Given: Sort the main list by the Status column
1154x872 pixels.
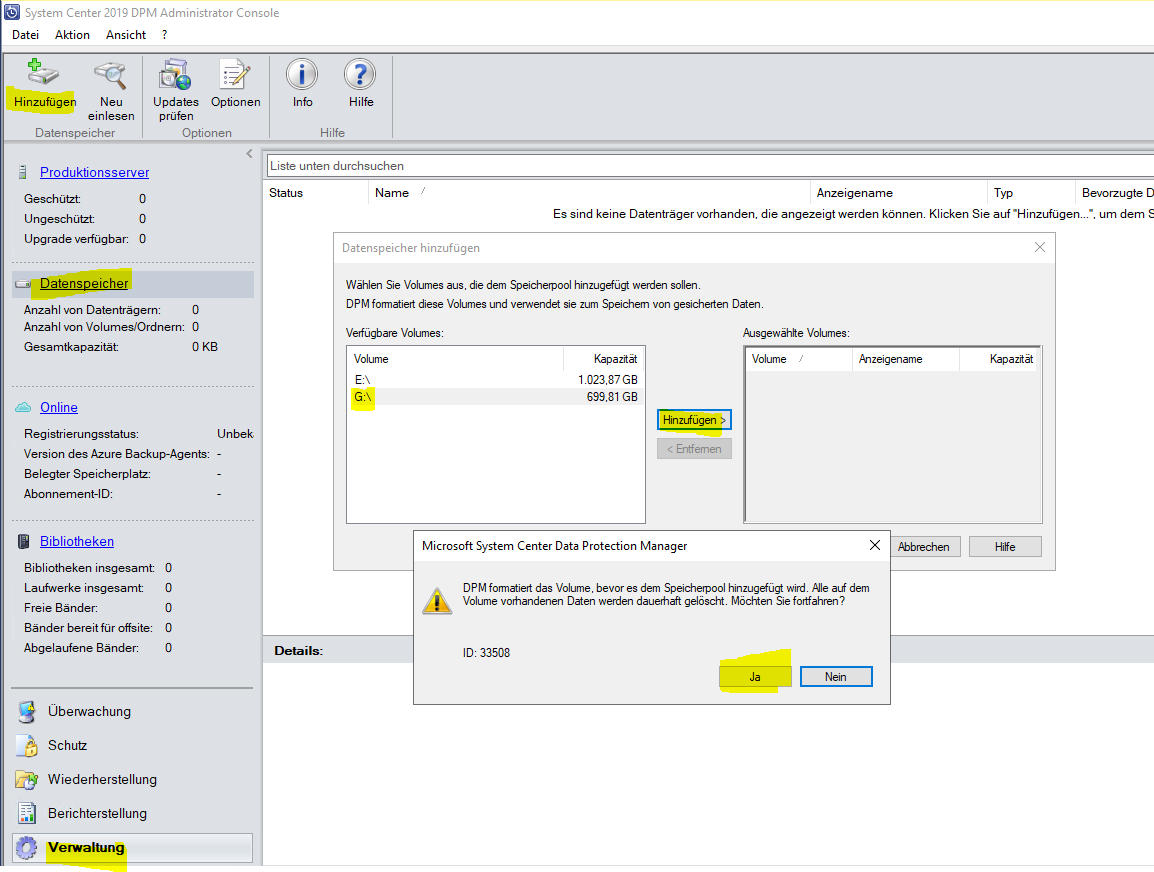Looking at the screenshot, I should point(286,193).
